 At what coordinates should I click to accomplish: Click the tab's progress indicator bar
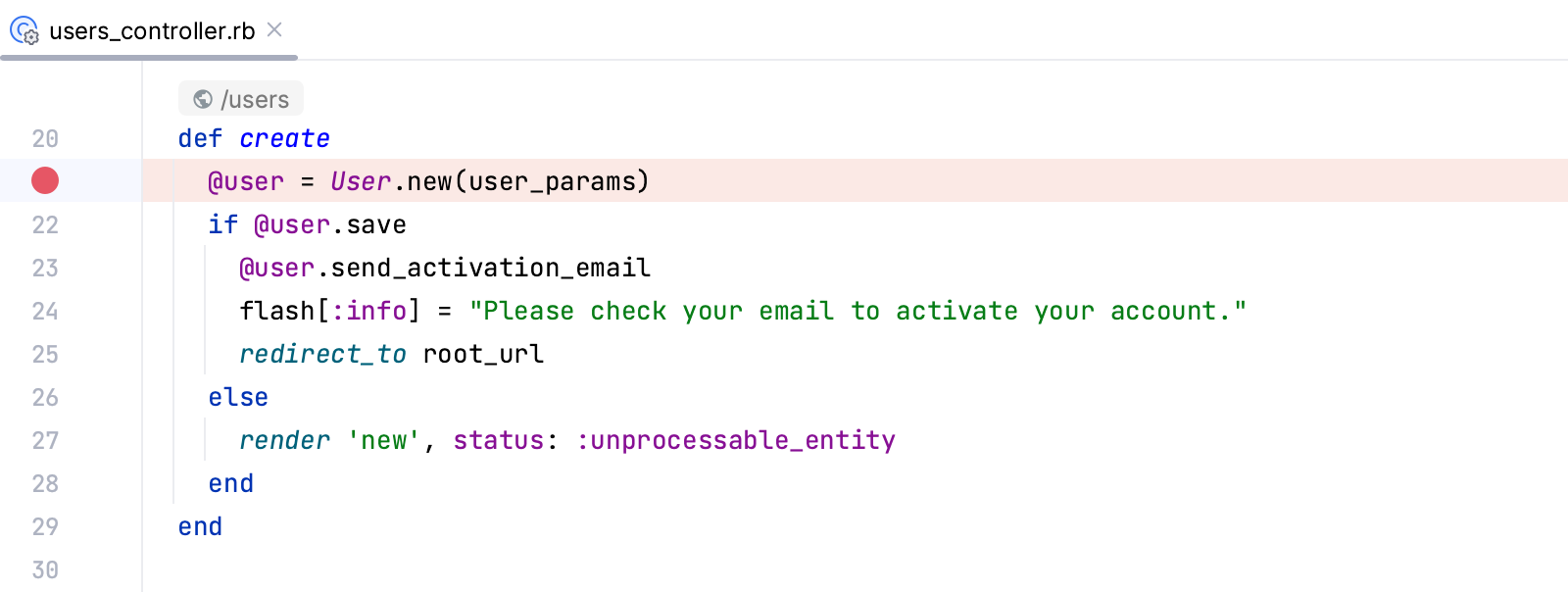tap(147, 59)
